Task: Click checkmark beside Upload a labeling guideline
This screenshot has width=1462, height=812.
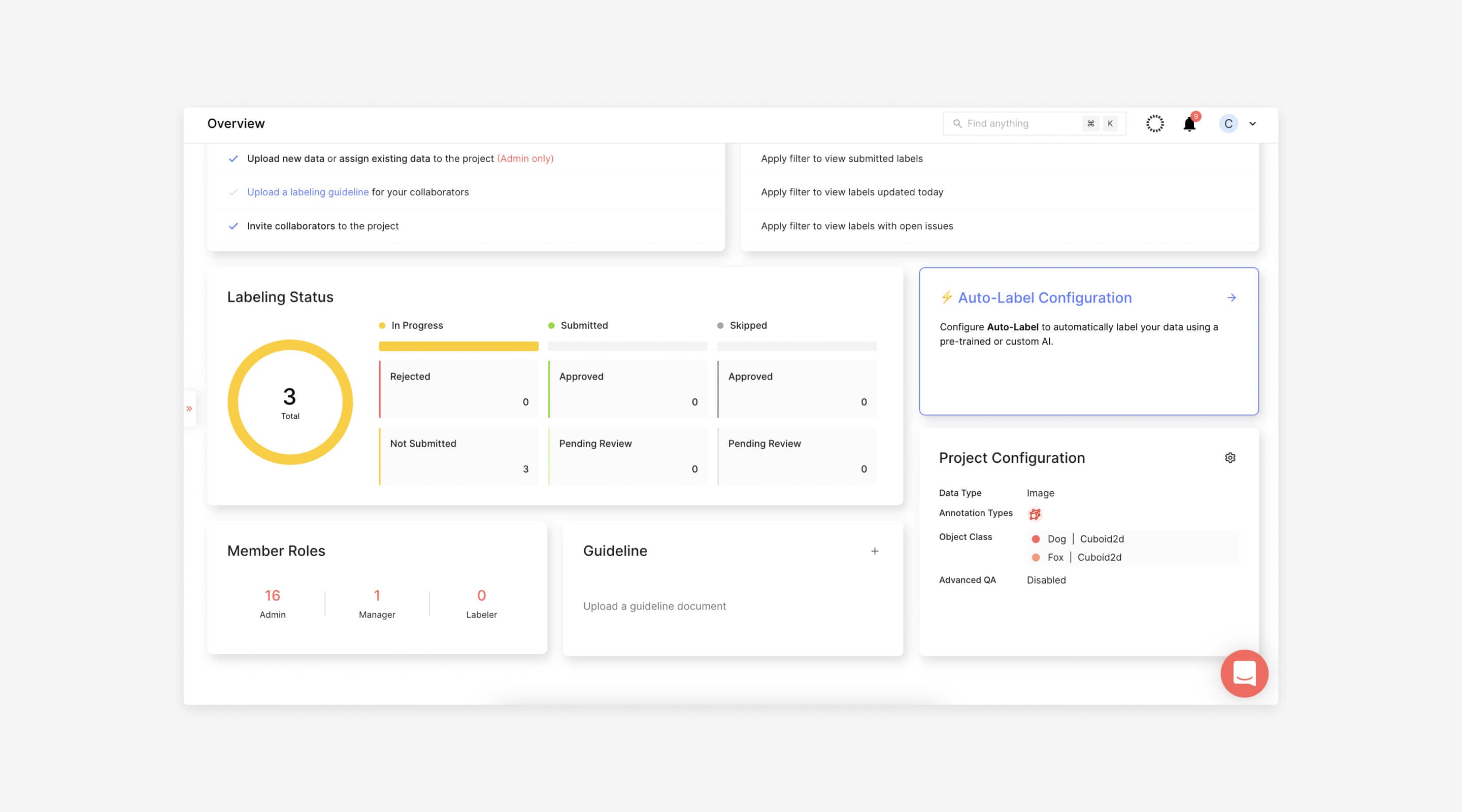Action: (x=234, y=192)
